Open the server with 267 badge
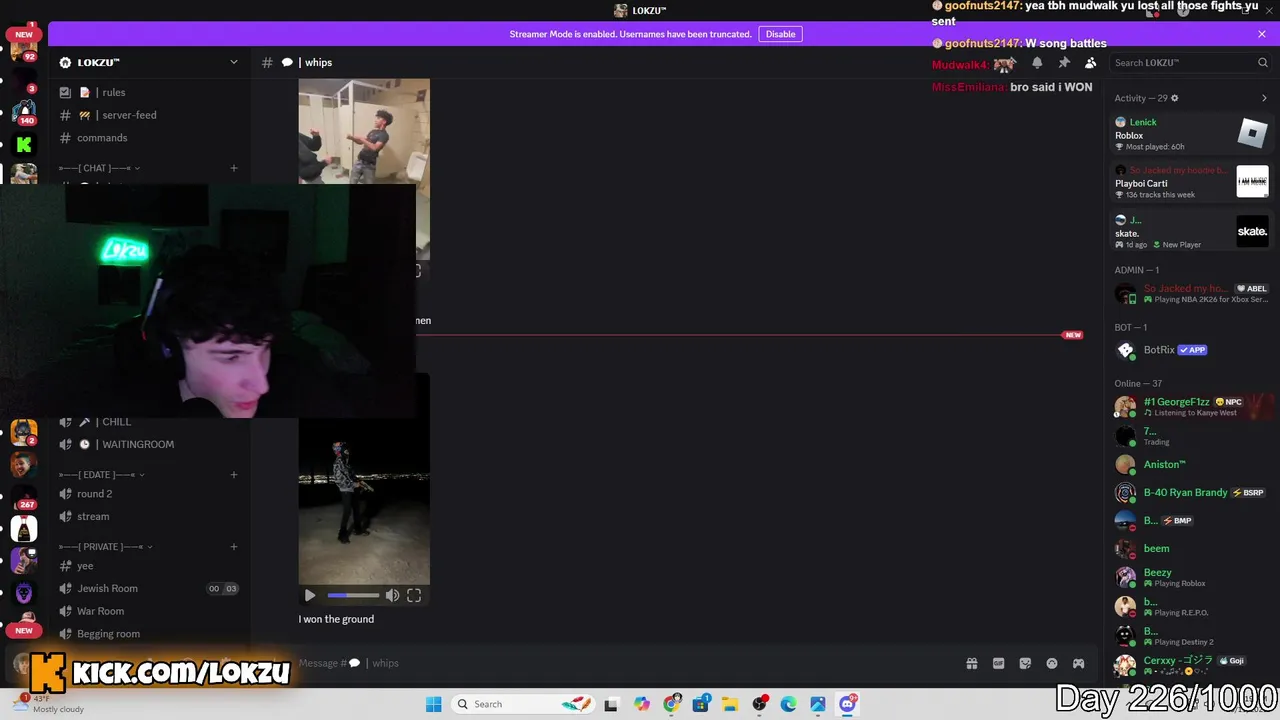The image size is (1280, 720). coord(24,495)
